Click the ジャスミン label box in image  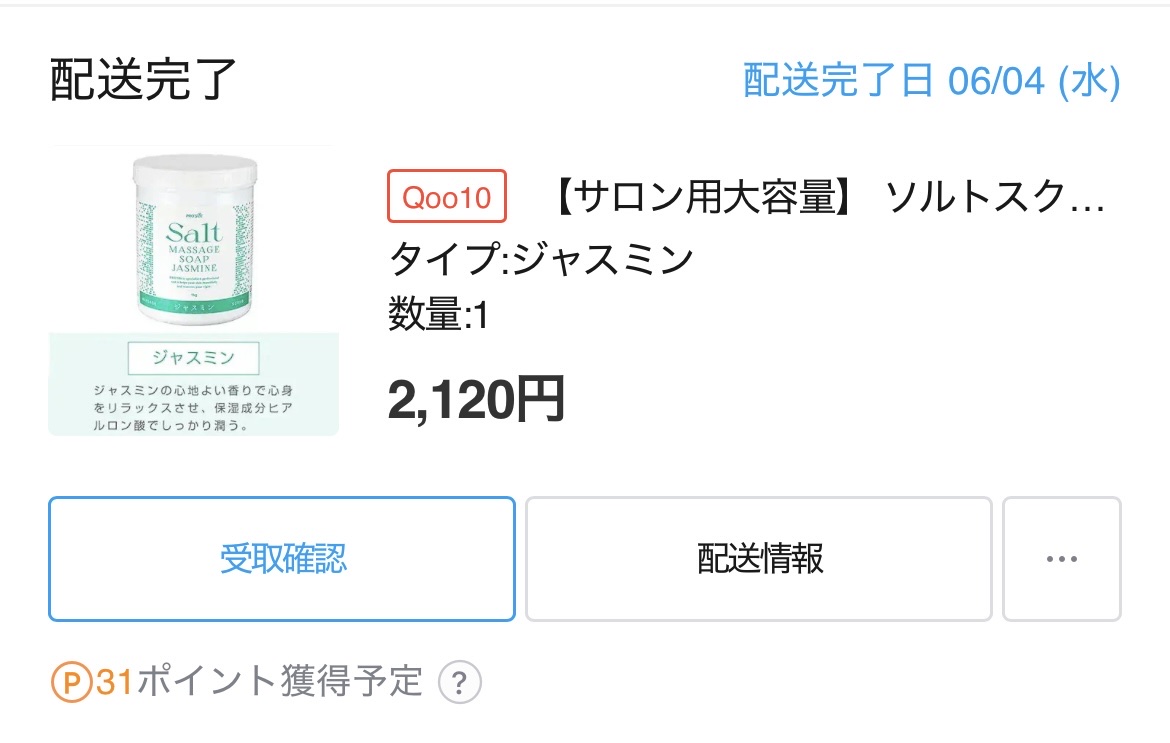[x=193, y=357]
